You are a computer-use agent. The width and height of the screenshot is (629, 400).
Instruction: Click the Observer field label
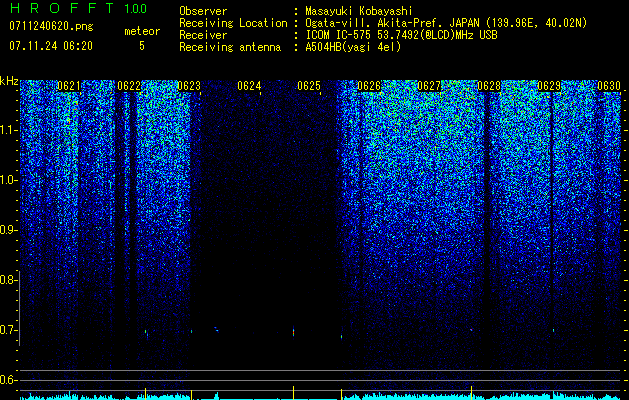pyautogui.click(x=203, y=11)
